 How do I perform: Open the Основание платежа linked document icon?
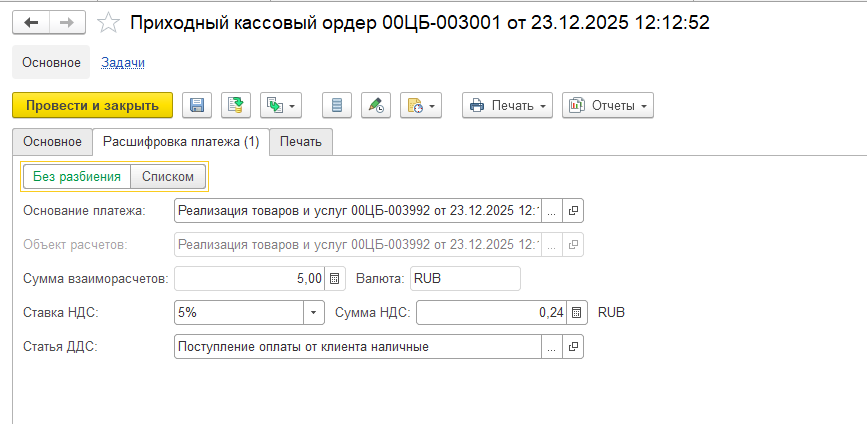coord(573,211)
